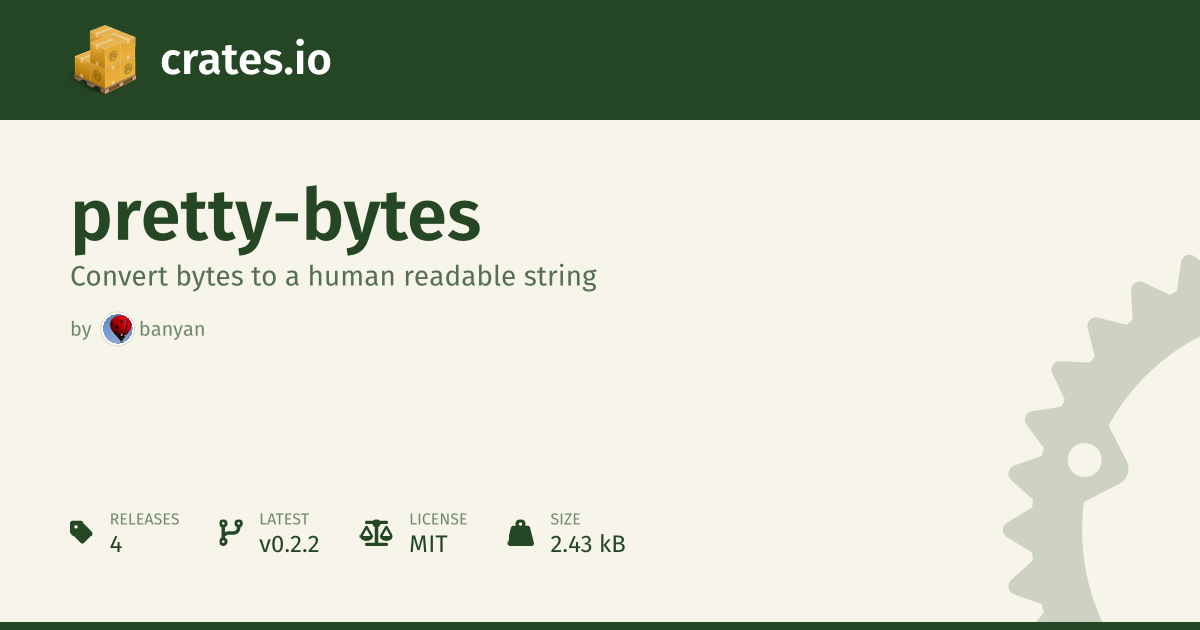Select the RELEASES label
Viewport: 1200px width, 630px height.
[144, 519]
